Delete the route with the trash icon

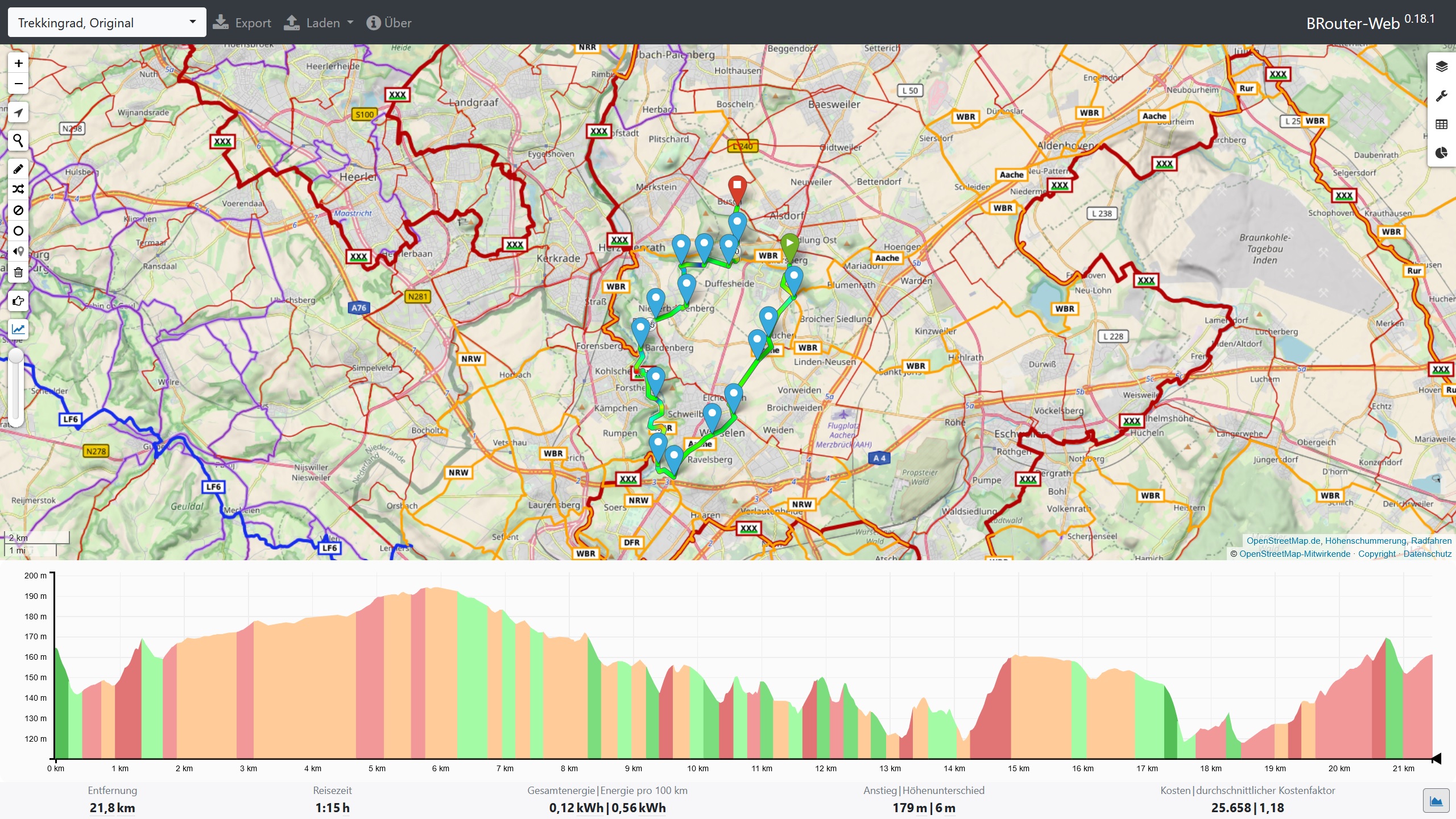pyautogui.click(x=18, y=272)
